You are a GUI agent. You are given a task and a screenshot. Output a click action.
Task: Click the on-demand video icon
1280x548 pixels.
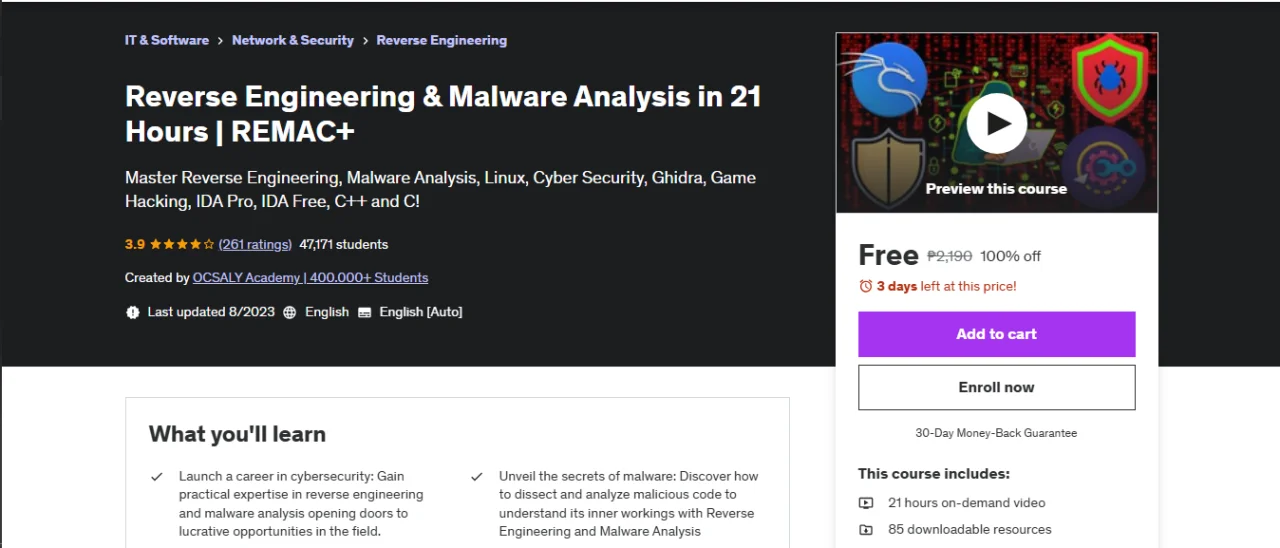pyautogui.click(x=866, y=503)
